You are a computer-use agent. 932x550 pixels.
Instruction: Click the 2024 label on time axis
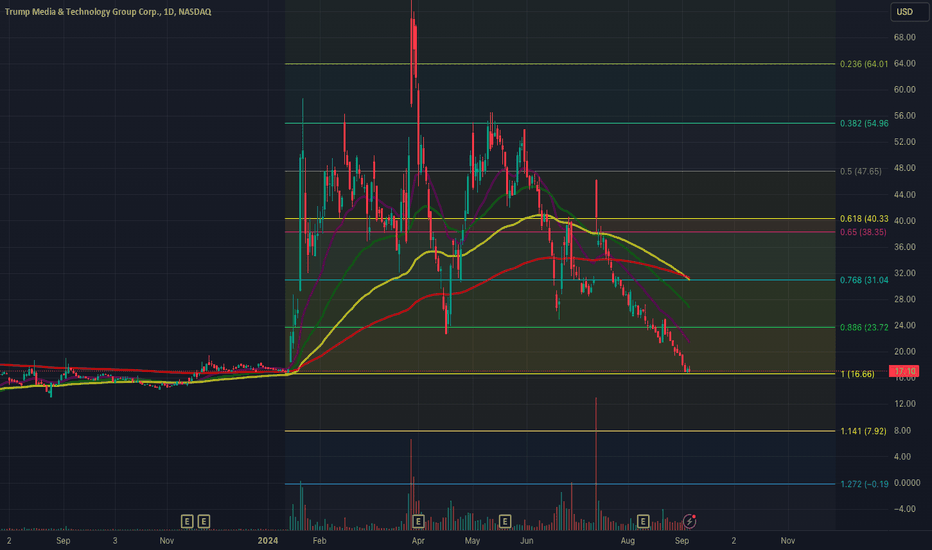(x=267, y=540)
